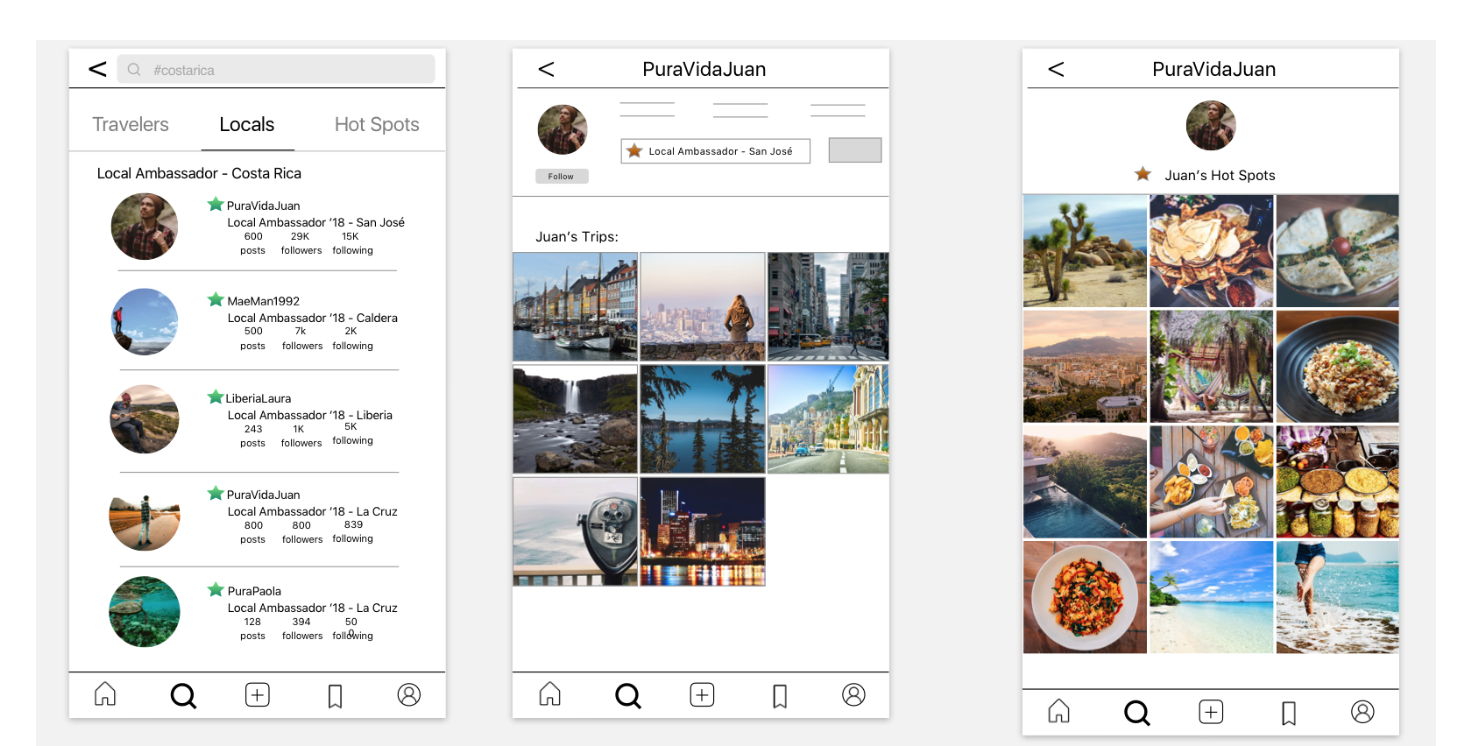Screen dimensions: 1466x746
Task: Tap the home icon on Juan's Trips screen
Action: click(x=550, y=694)
